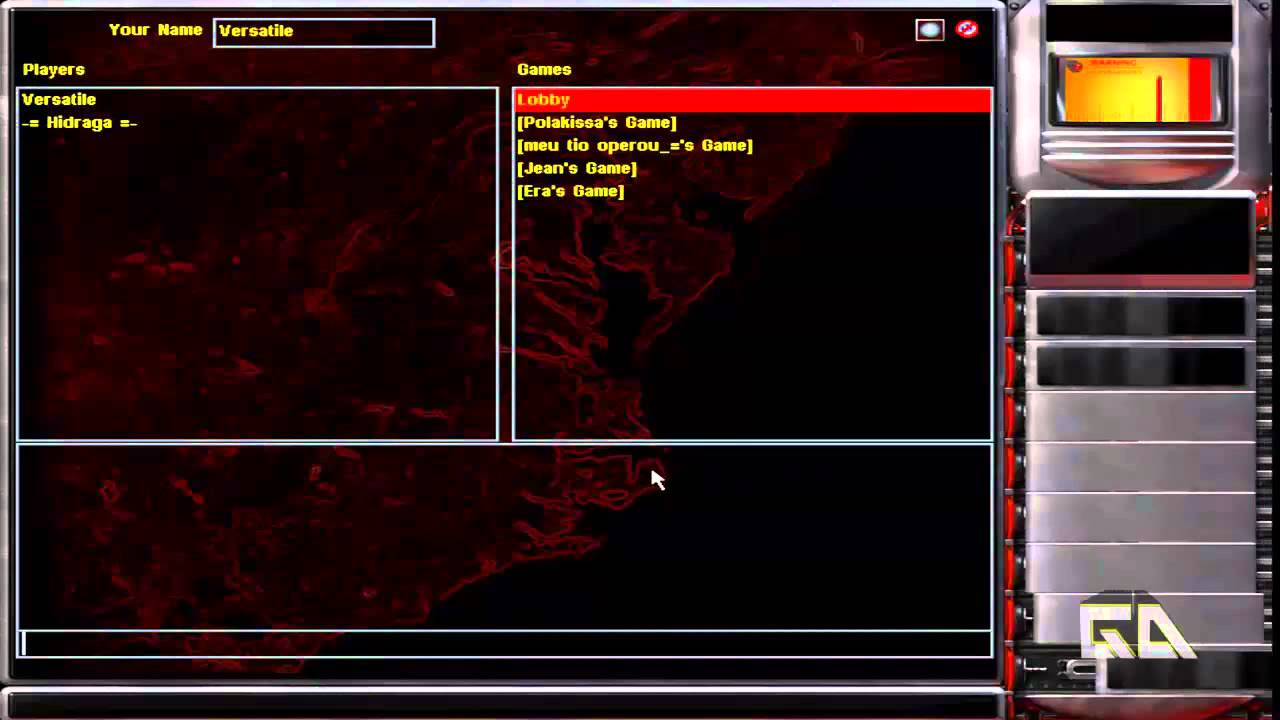
Task: Click the orange radar display in the sidebar
Action: tap(1138, 89)
